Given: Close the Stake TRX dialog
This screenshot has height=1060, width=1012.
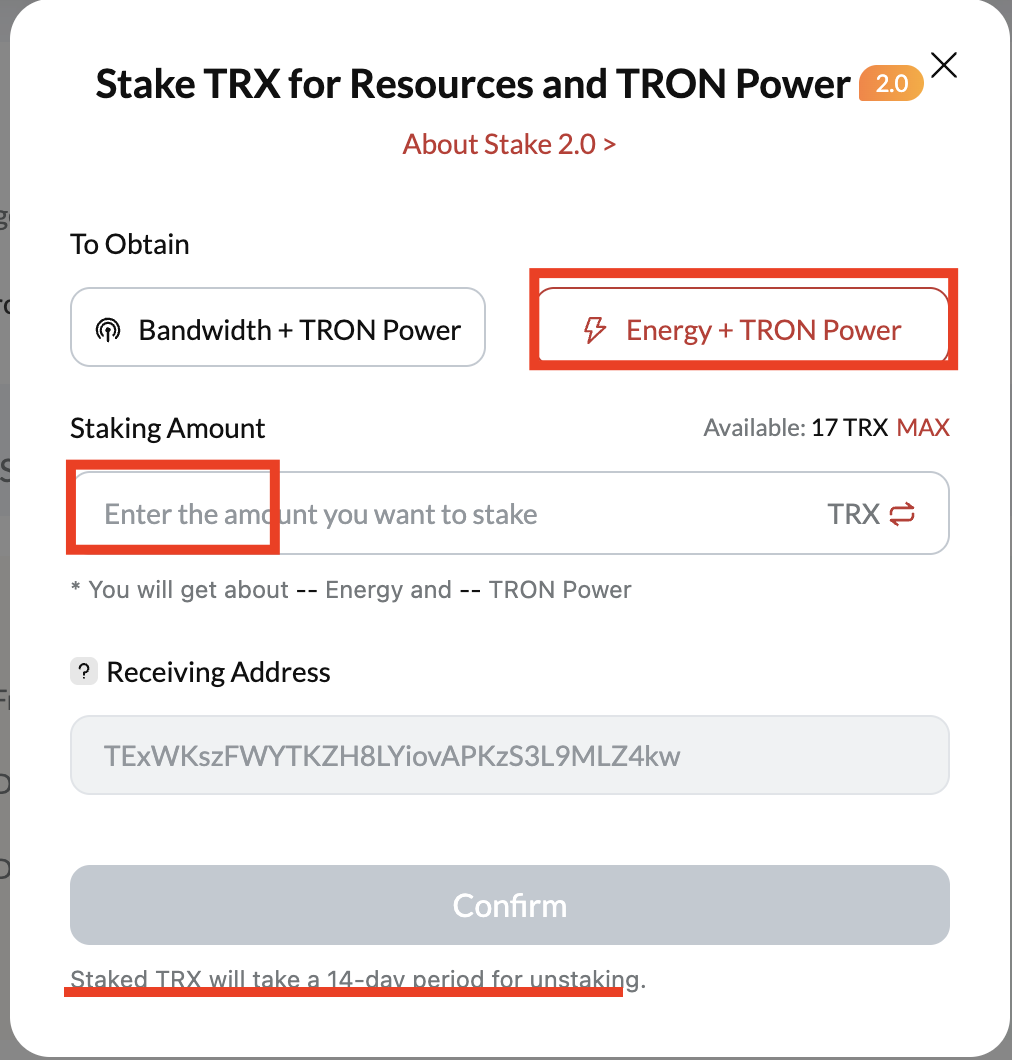Looking at the screenshot, I should [944, 66].
